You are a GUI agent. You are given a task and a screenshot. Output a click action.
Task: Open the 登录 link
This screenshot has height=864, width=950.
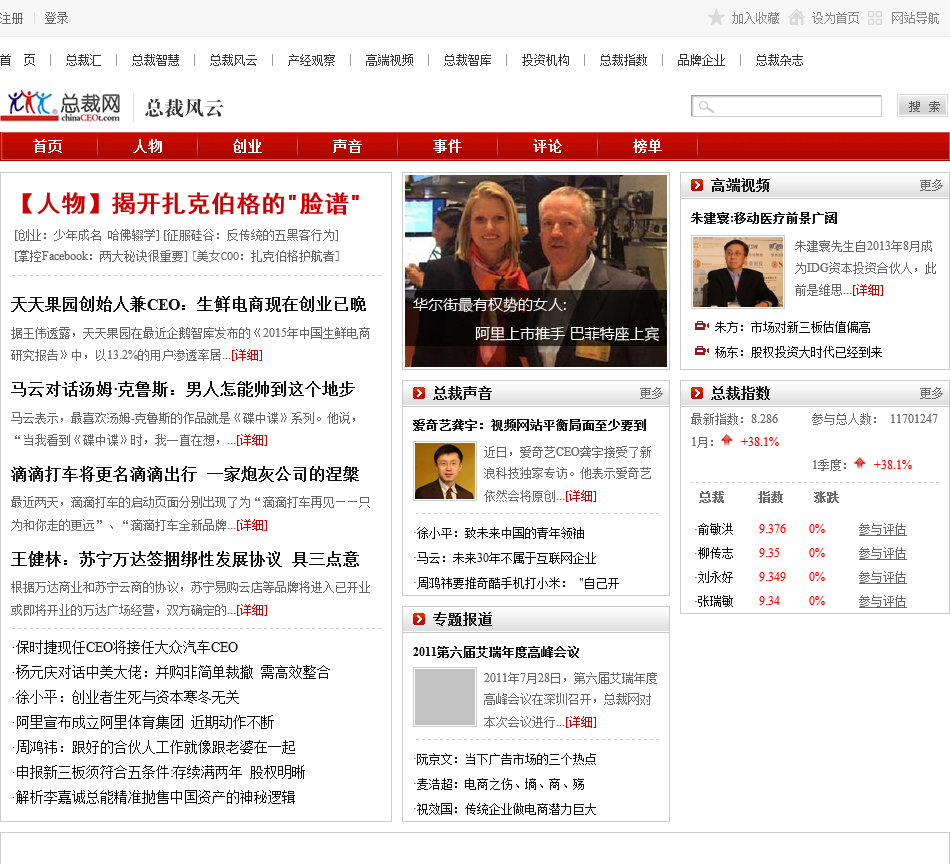(56, 18)
